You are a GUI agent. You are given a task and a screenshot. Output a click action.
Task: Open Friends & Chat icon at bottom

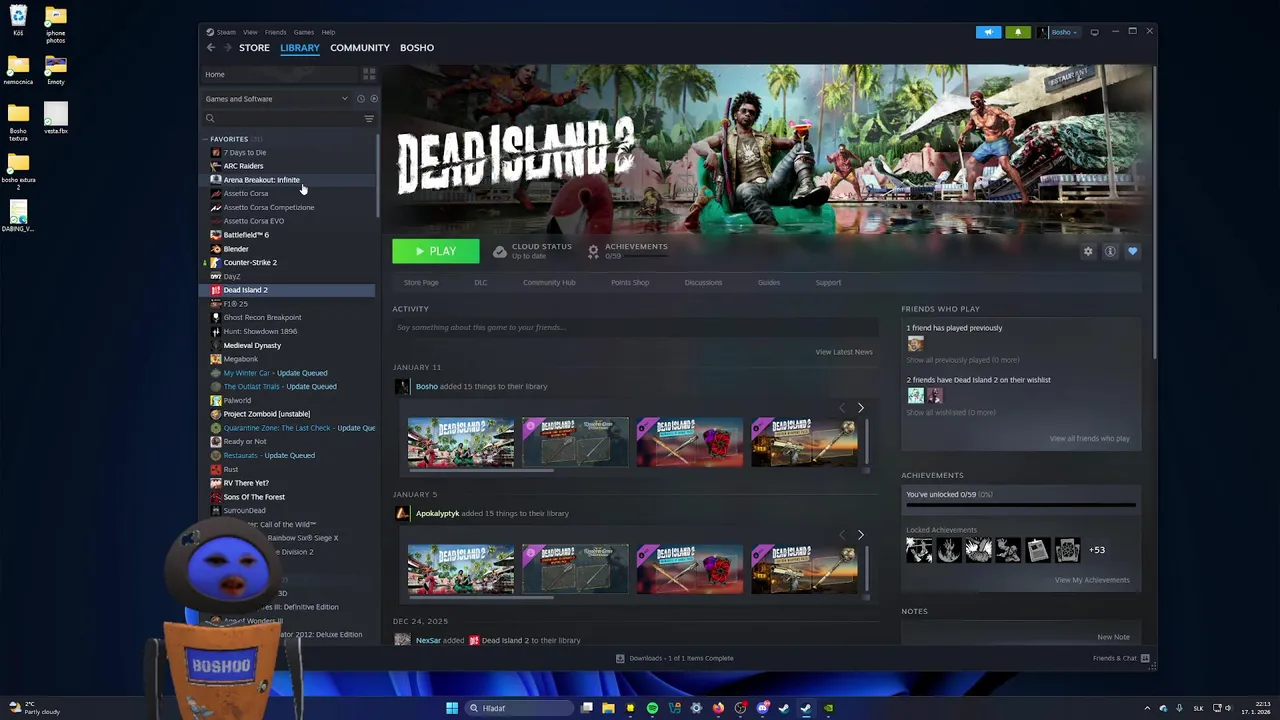[x=1145, y=659]
